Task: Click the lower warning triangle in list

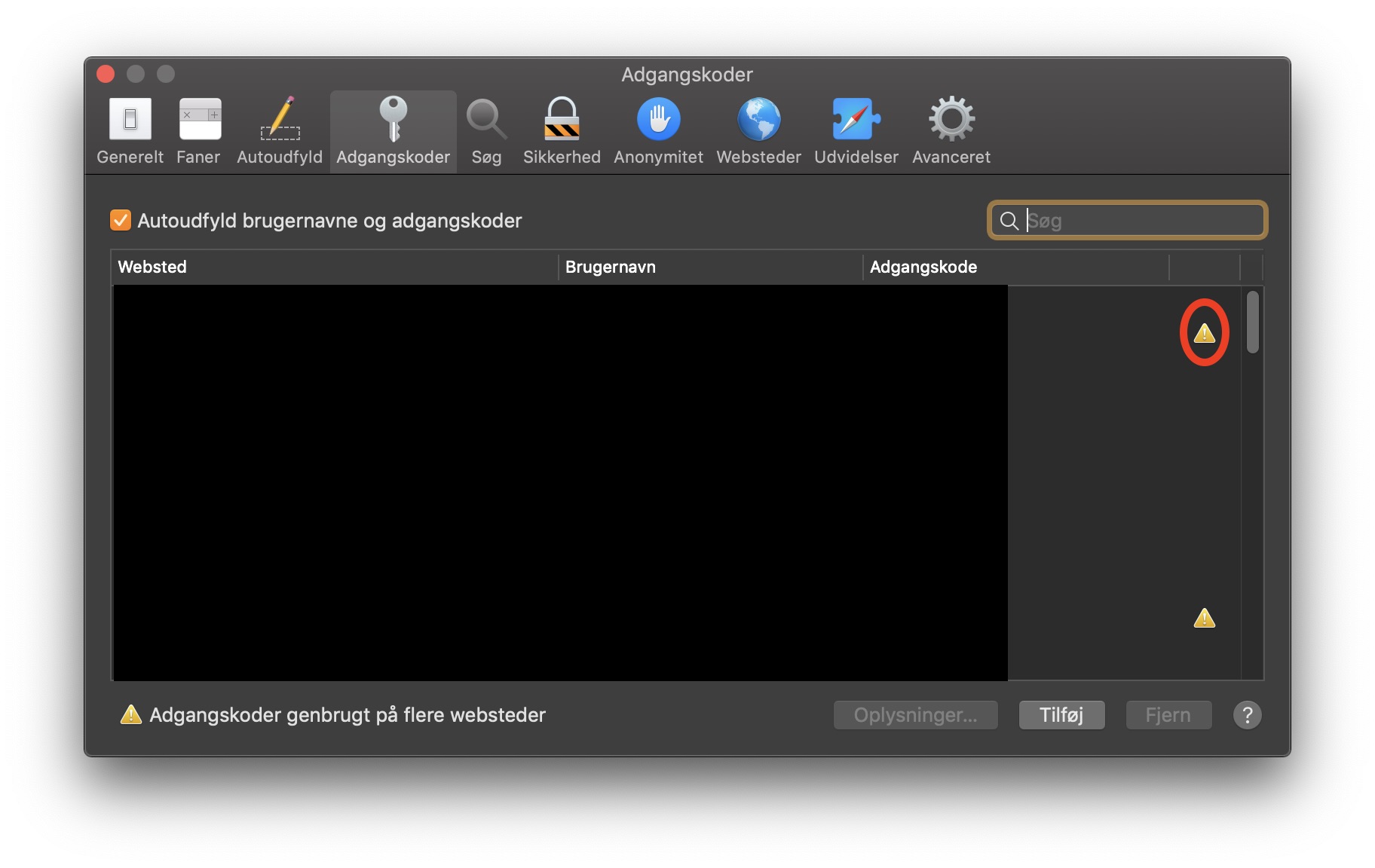Action: [1205, 618]
